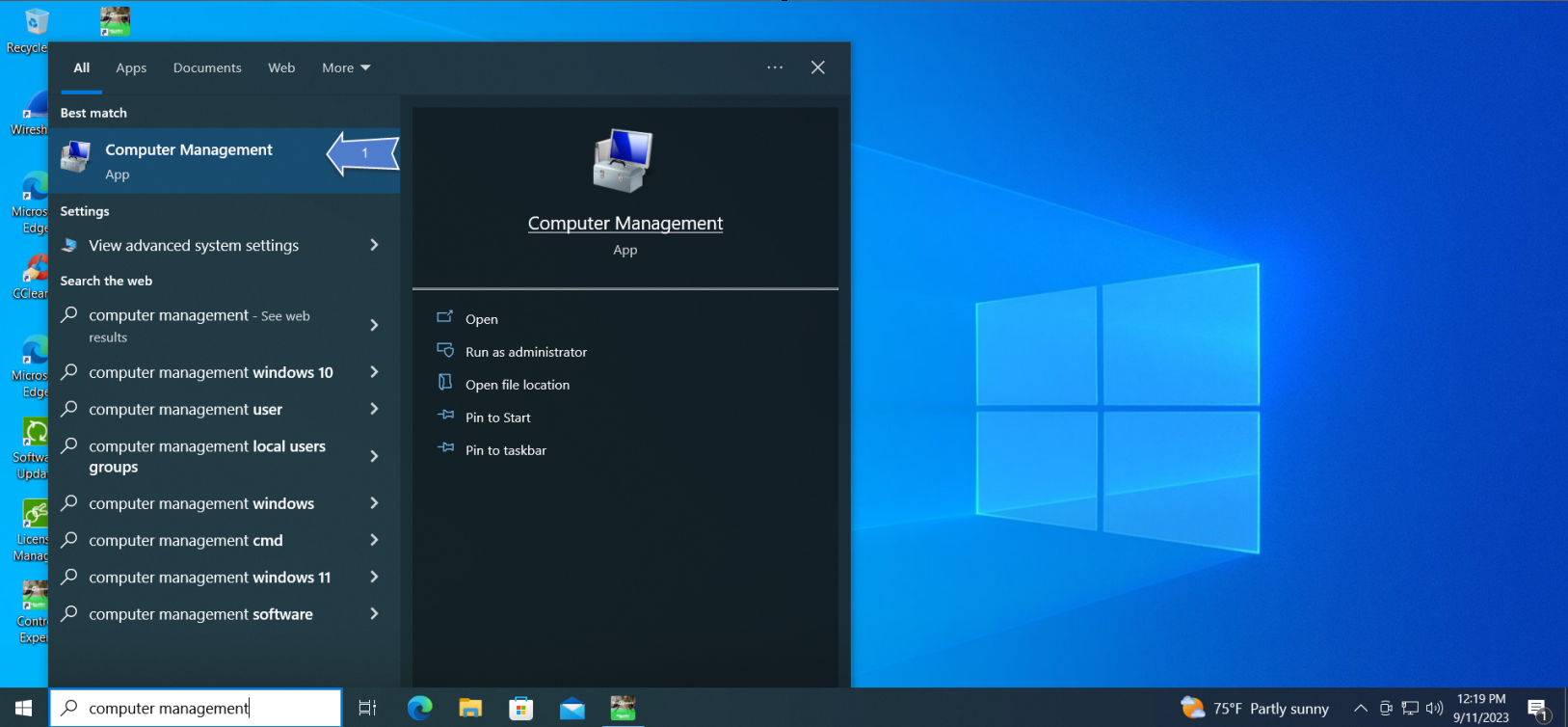Switch to the Apps search tab
The width and height of the screenshot is (1568, 727).
pyautogui.click(x=131, y=67)
